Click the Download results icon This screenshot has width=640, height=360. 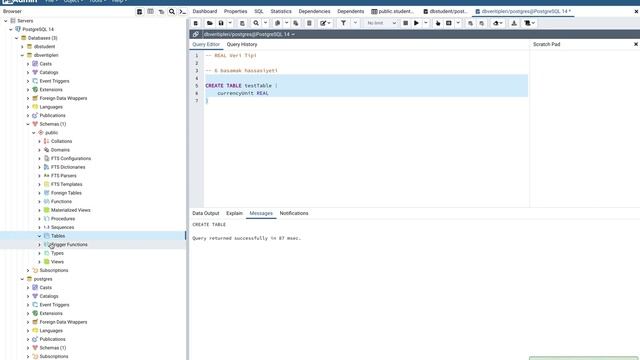click(x=514, y=23)
